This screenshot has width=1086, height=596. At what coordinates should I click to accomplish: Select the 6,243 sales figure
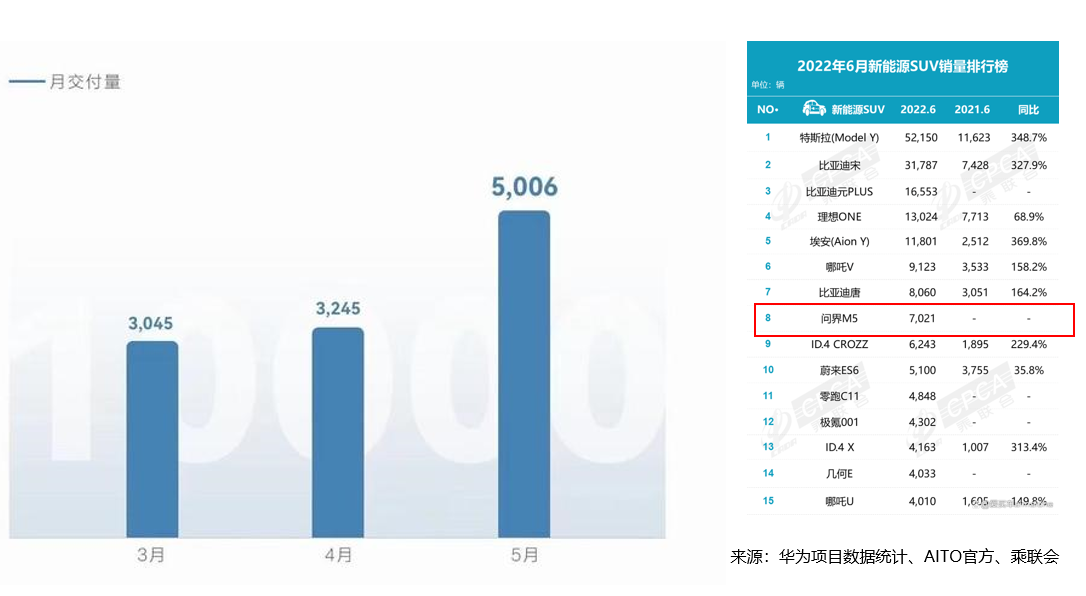(x=923, y=344)
